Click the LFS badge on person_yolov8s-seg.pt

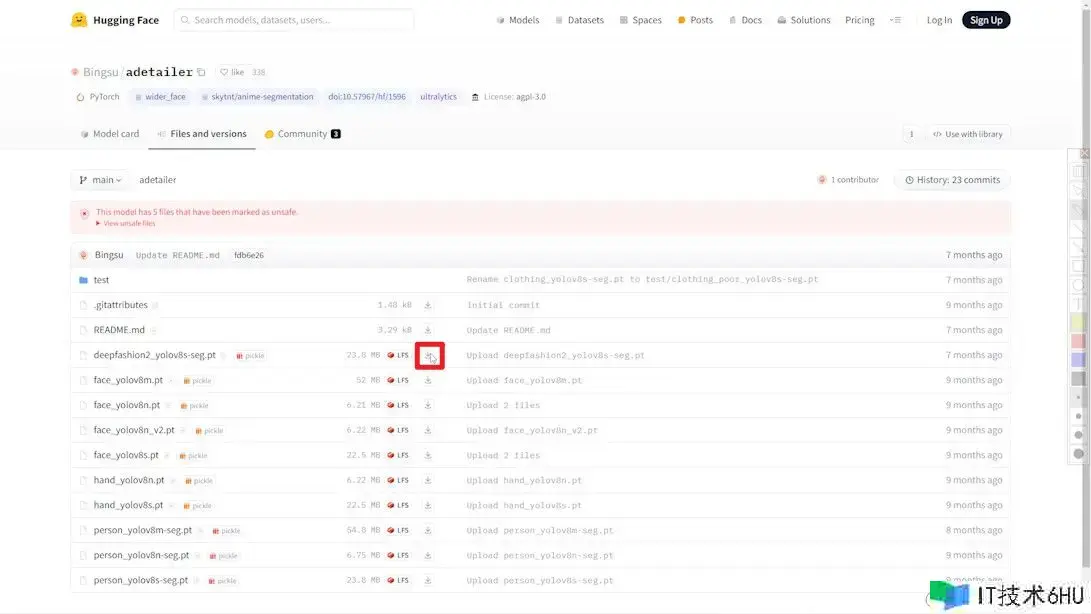pos(398,581)
